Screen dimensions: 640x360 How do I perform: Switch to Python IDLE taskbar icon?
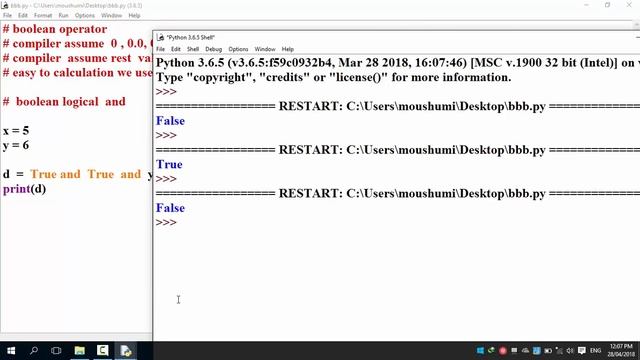[126, 351]
